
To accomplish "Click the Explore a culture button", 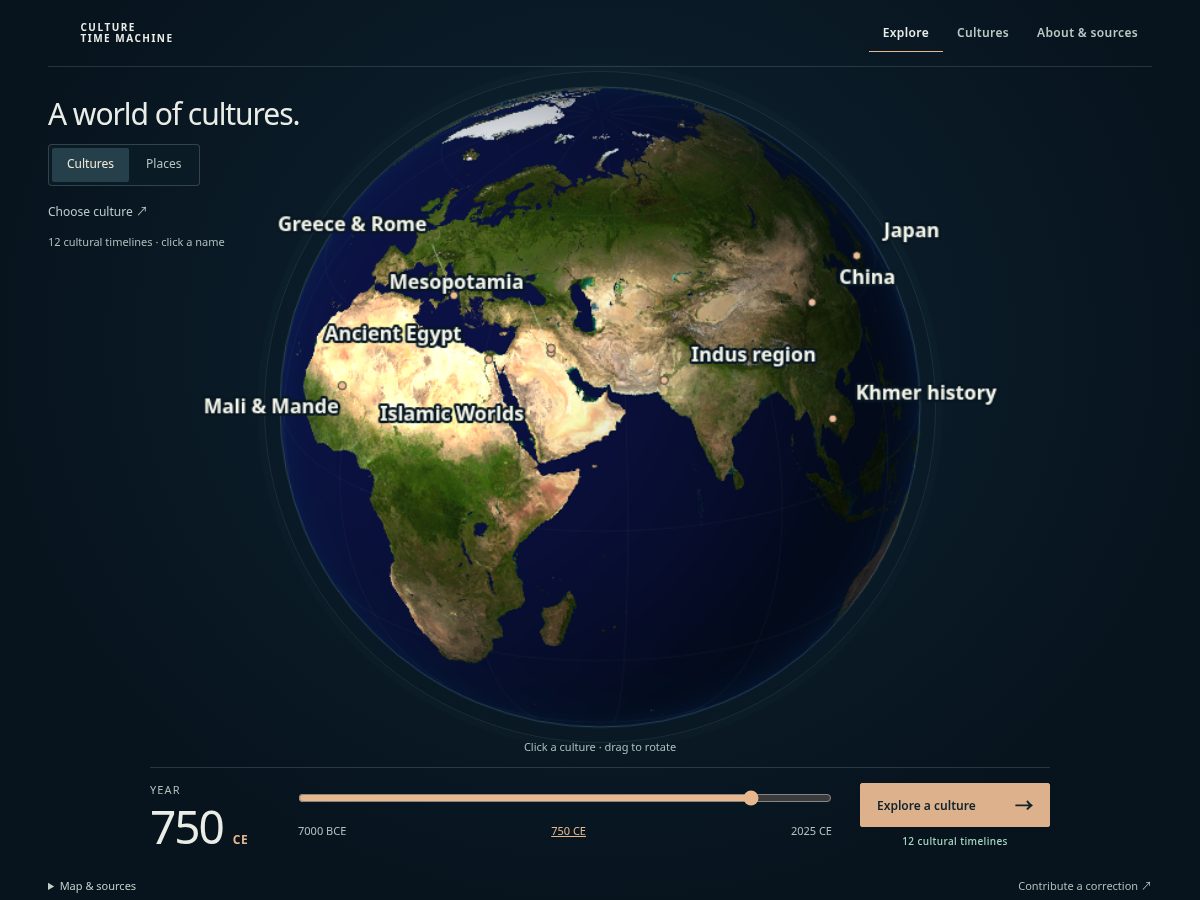I will (955, 805).
